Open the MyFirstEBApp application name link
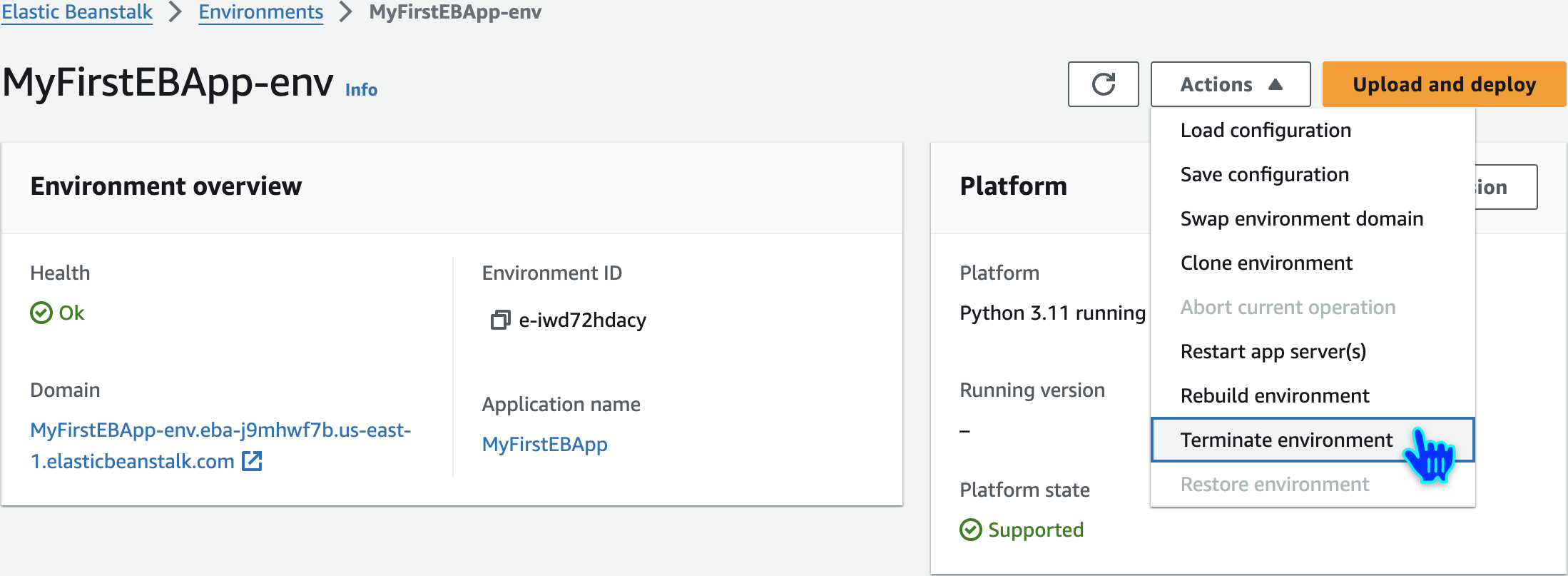Image resolution: width=1568 pixels, height=576 pixels. point(544,444)
